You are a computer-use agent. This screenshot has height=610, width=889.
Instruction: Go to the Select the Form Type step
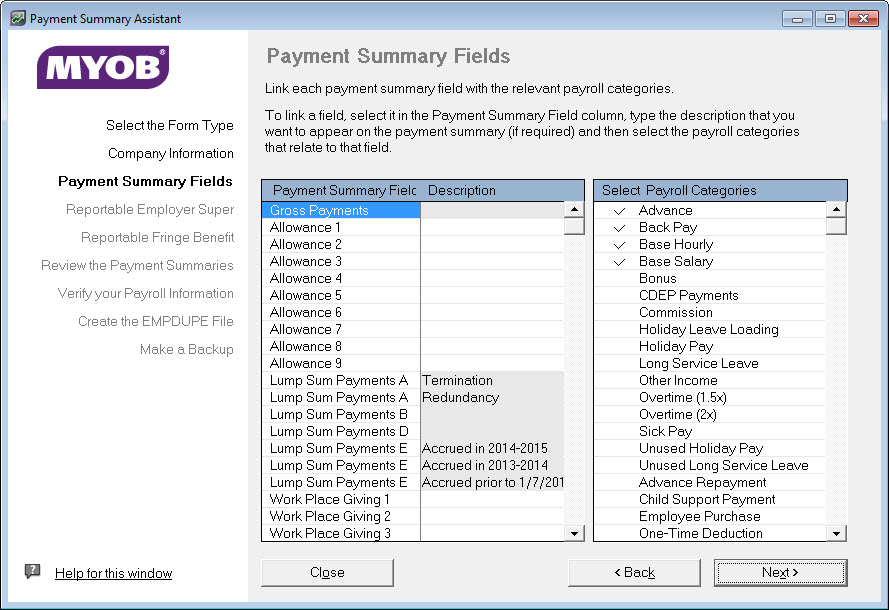170,125
